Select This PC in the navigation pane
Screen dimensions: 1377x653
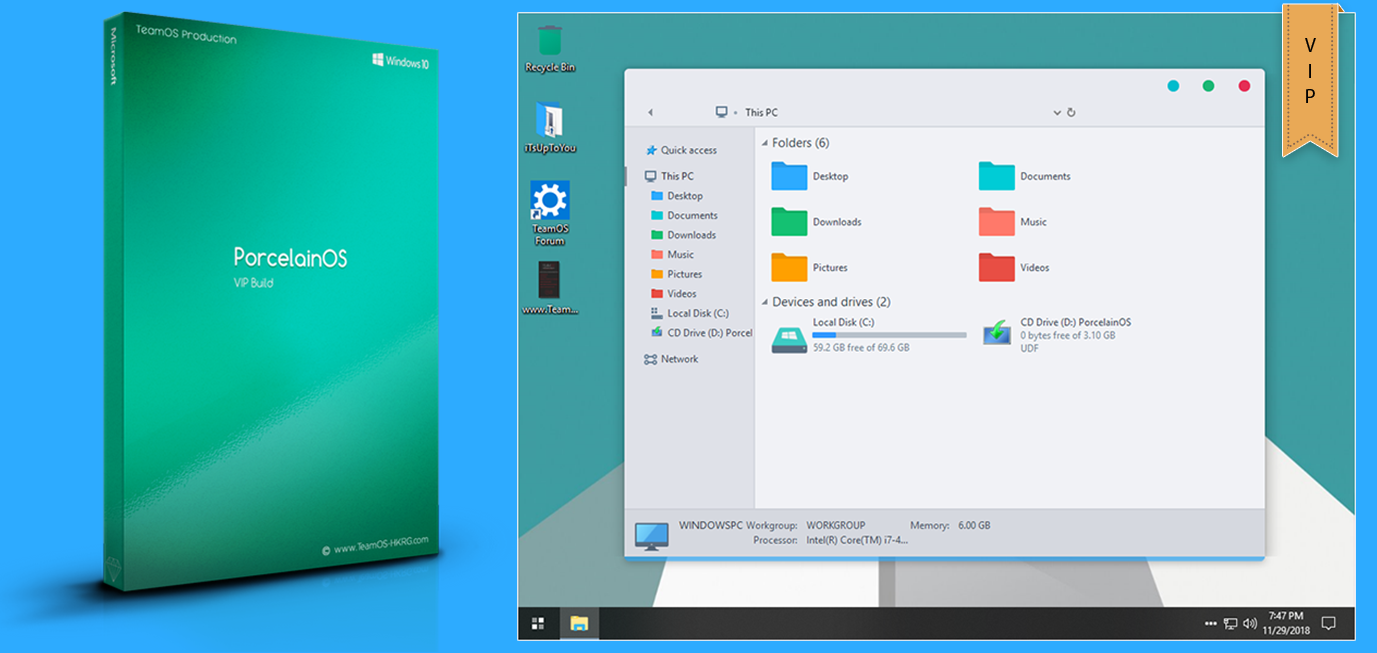tap(669, 176)
